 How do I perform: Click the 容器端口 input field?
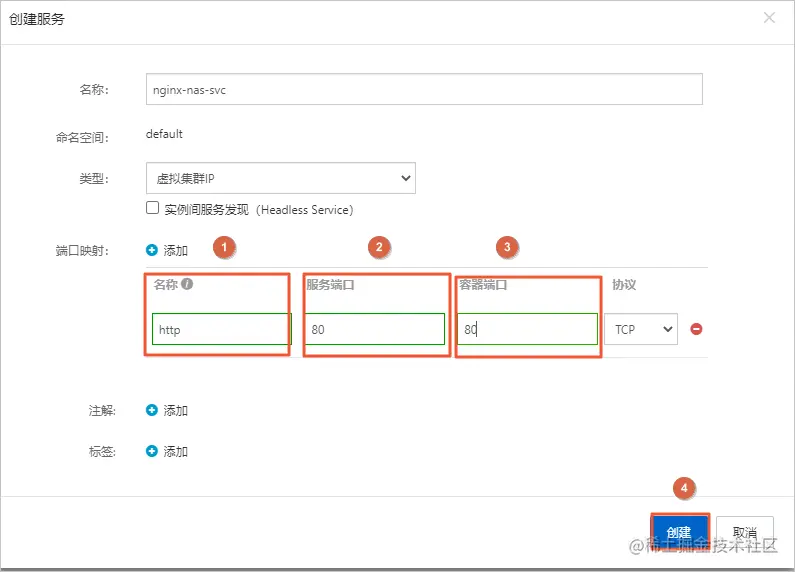click(527, 329)
